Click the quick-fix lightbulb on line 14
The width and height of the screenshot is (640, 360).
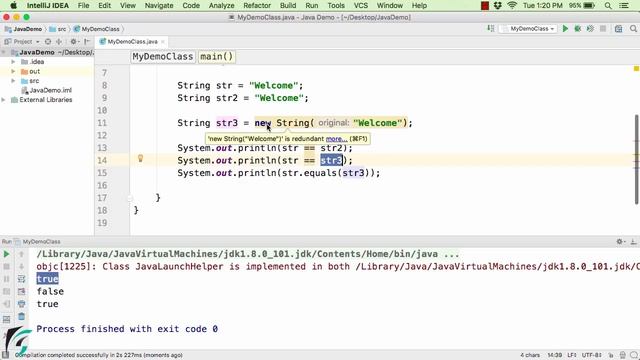tap(140, 158)
